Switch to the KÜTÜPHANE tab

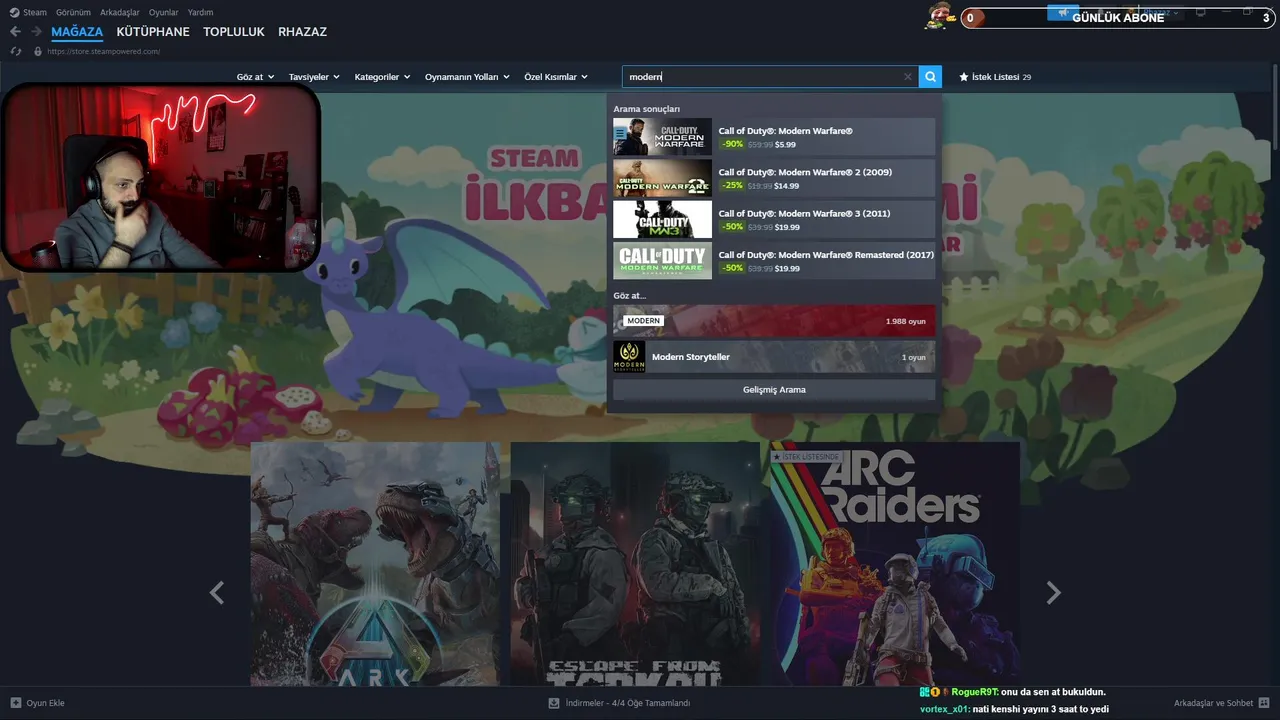[x=153, y=32]
